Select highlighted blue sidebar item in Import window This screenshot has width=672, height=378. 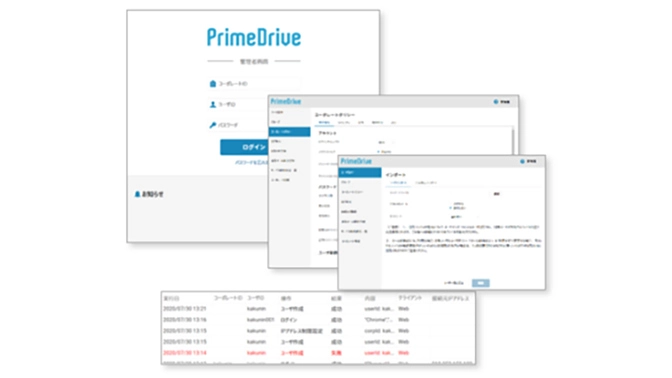(x=360, y=172)
